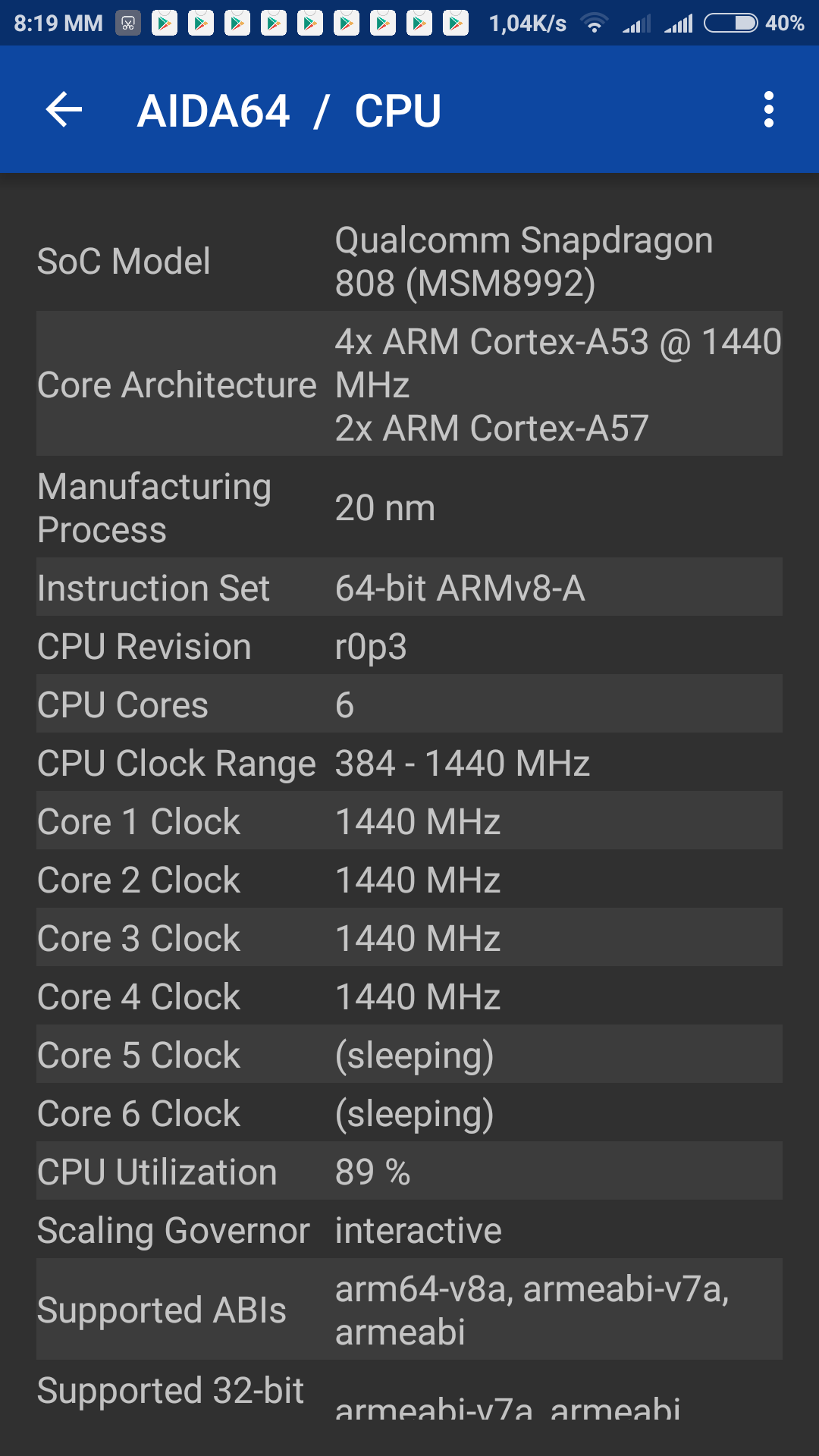Image resolution: width=819 pixels, height=1456 pixels.
Task: Tap the CPU Cores row
Action: (409, 704)
